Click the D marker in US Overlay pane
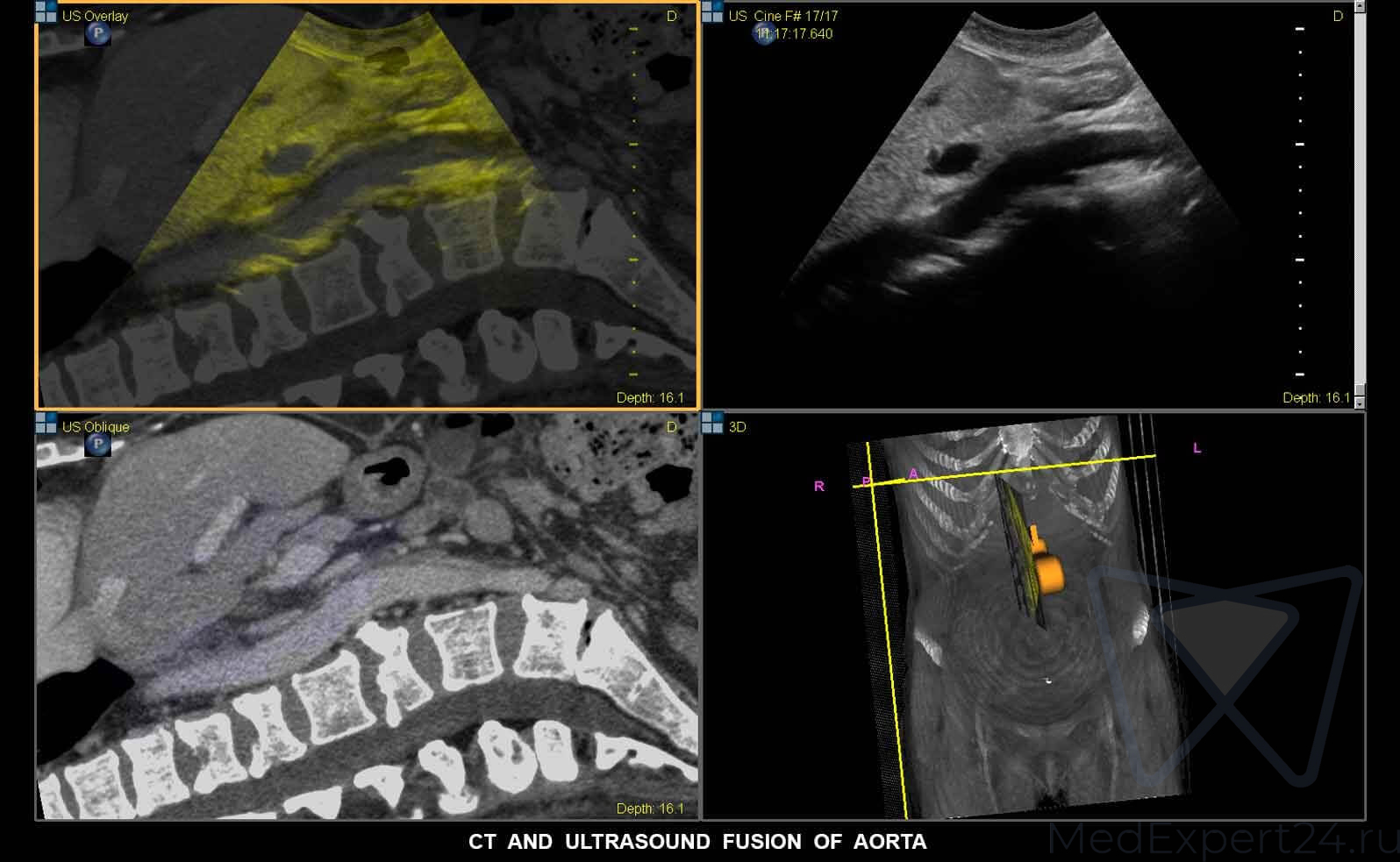 [671, 17]
